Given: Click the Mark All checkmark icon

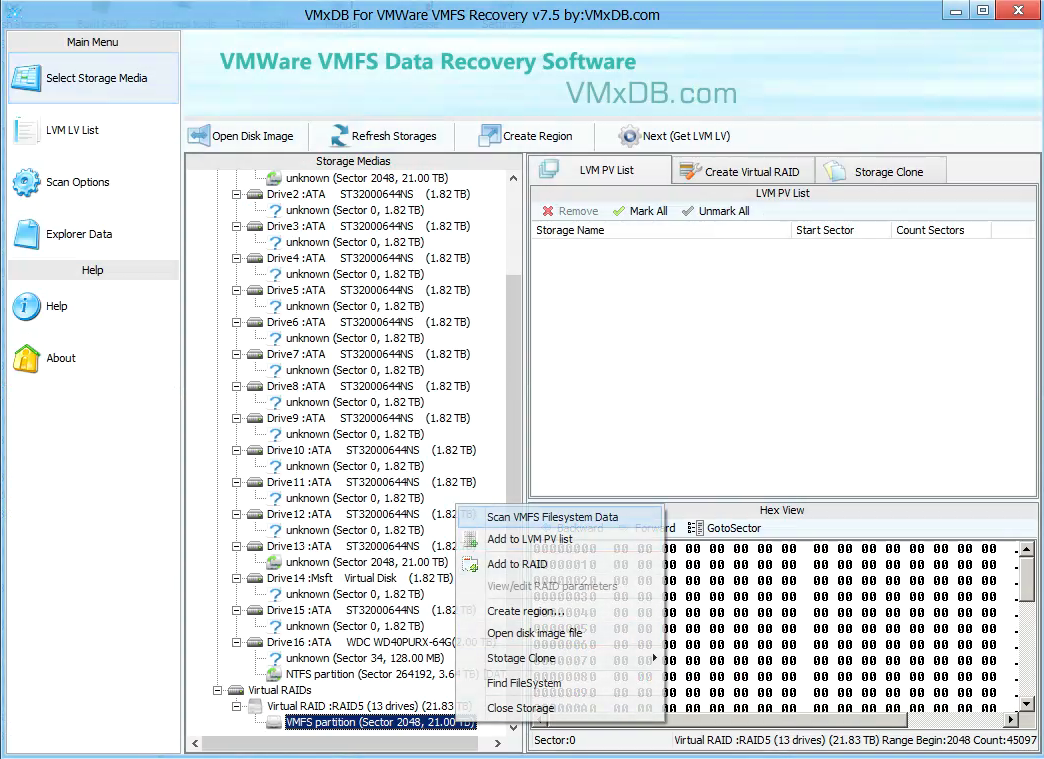Looking at the screenshot, I should [x=619, y=211].
